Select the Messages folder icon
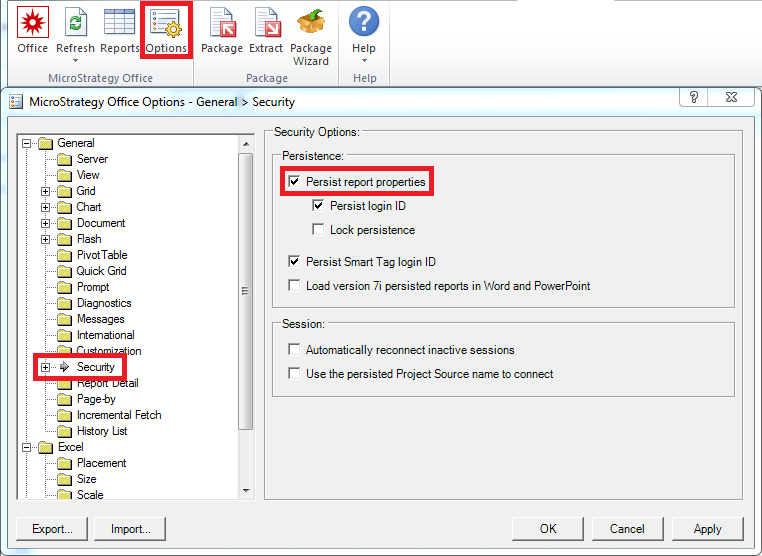This screenshot has width=762, height=556. pos(64,319)
